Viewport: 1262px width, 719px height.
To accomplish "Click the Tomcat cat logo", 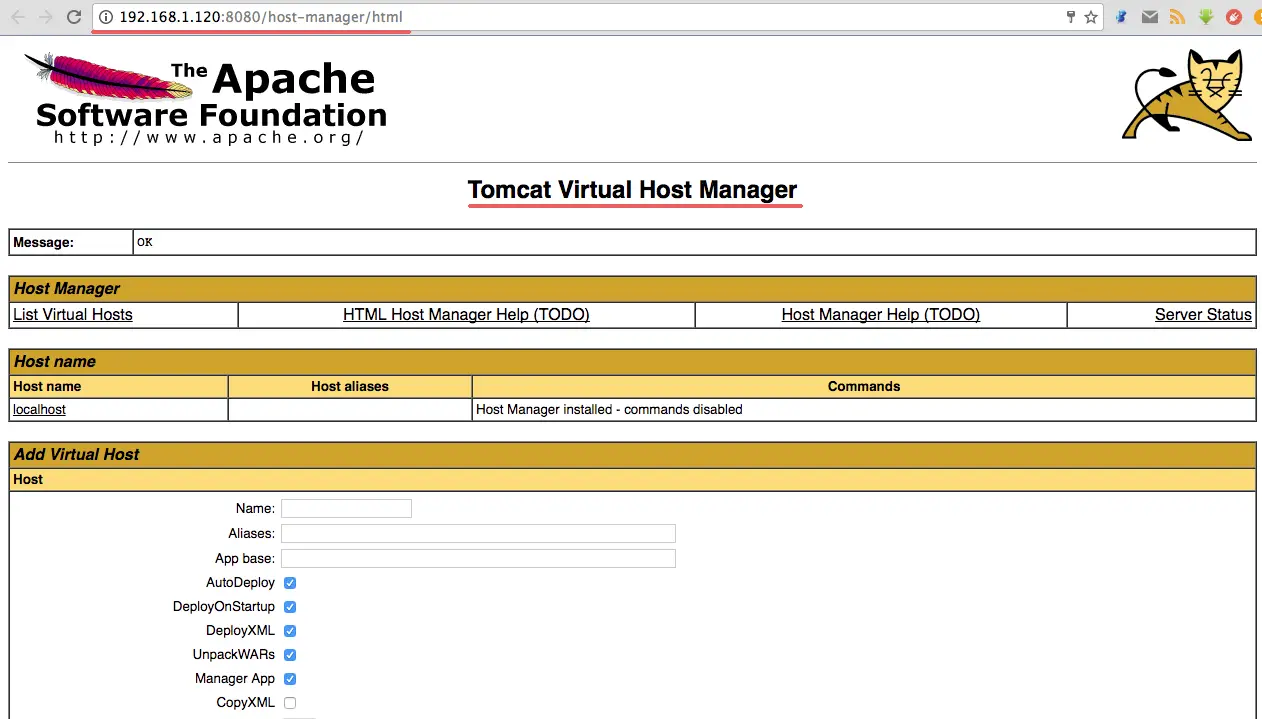I will coord(1187,95).
